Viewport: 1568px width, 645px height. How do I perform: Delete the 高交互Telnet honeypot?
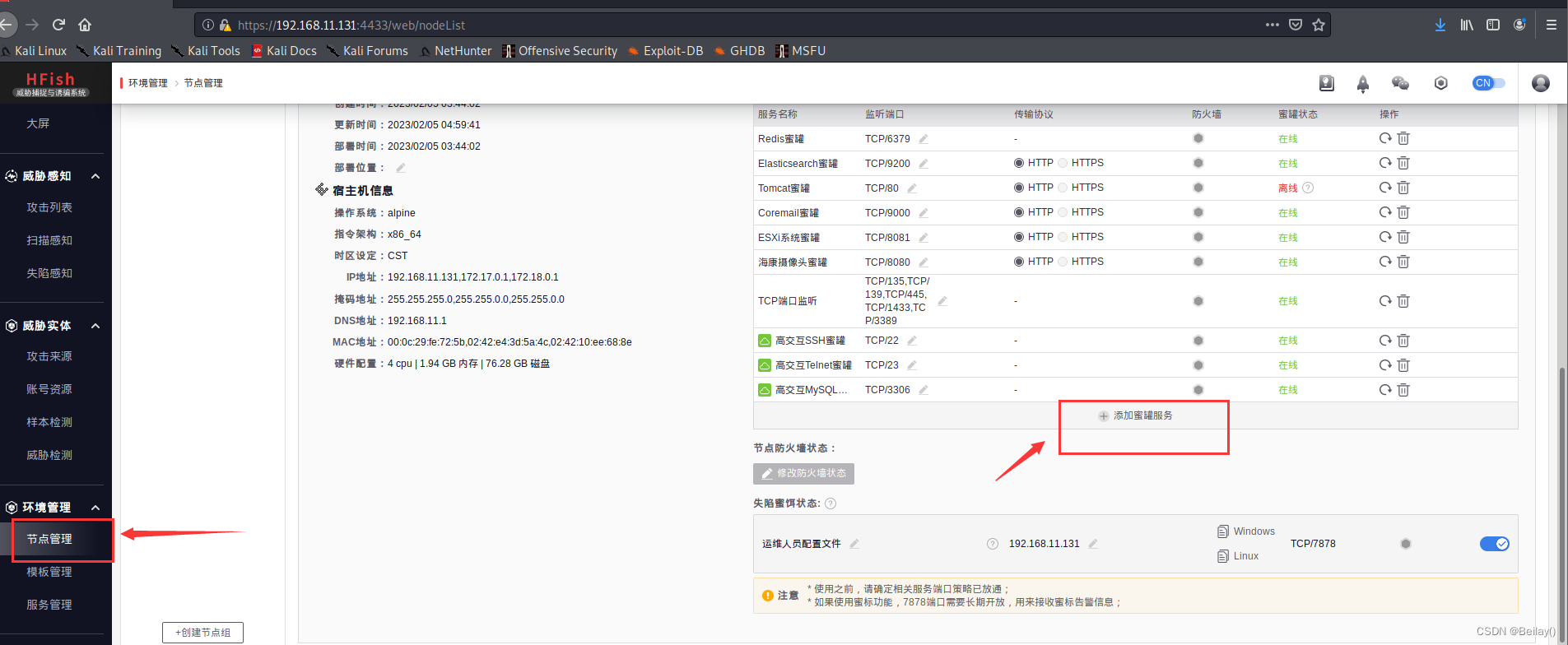tap(1403, 365)
